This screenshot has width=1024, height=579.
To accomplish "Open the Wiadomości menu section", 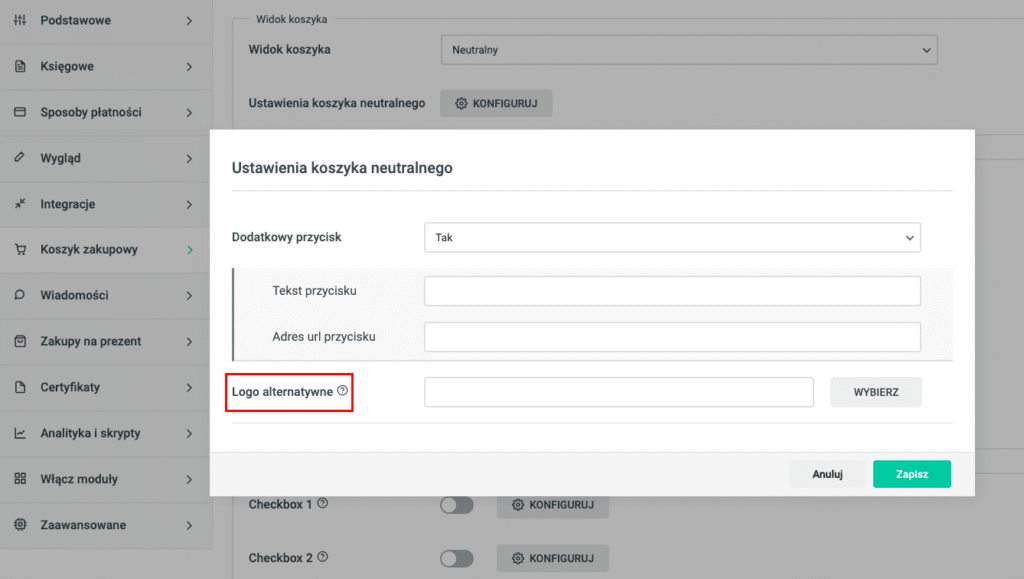I will point(106,296).
